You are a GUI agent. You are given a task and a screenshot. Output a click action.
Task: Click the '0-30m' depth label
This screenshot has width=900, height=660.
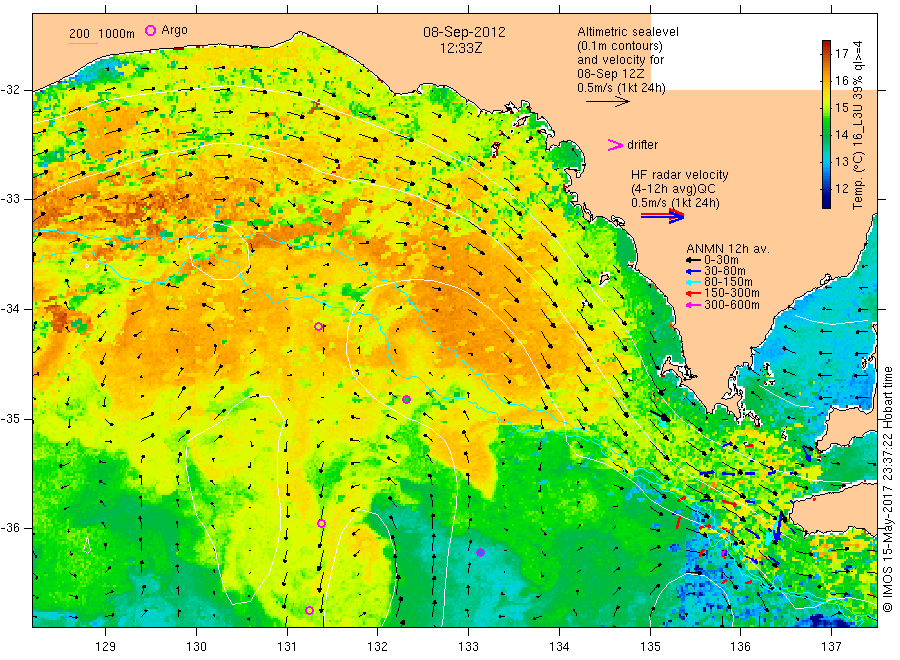point(721,260)
